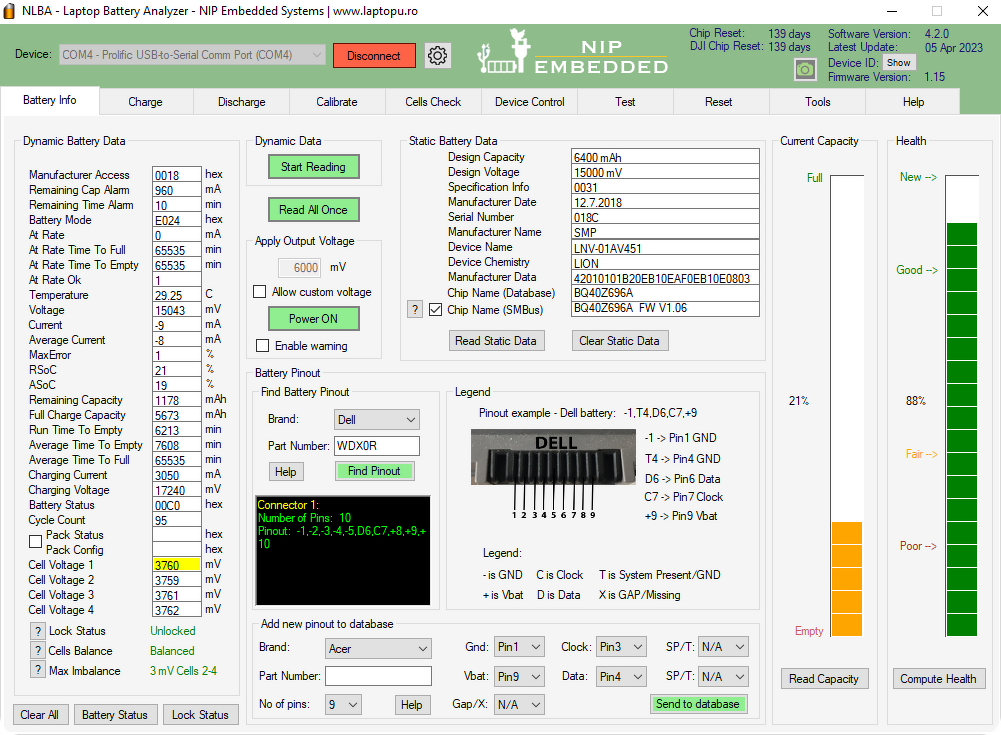Click the question mark beside Cells Balance

(38, 651)
